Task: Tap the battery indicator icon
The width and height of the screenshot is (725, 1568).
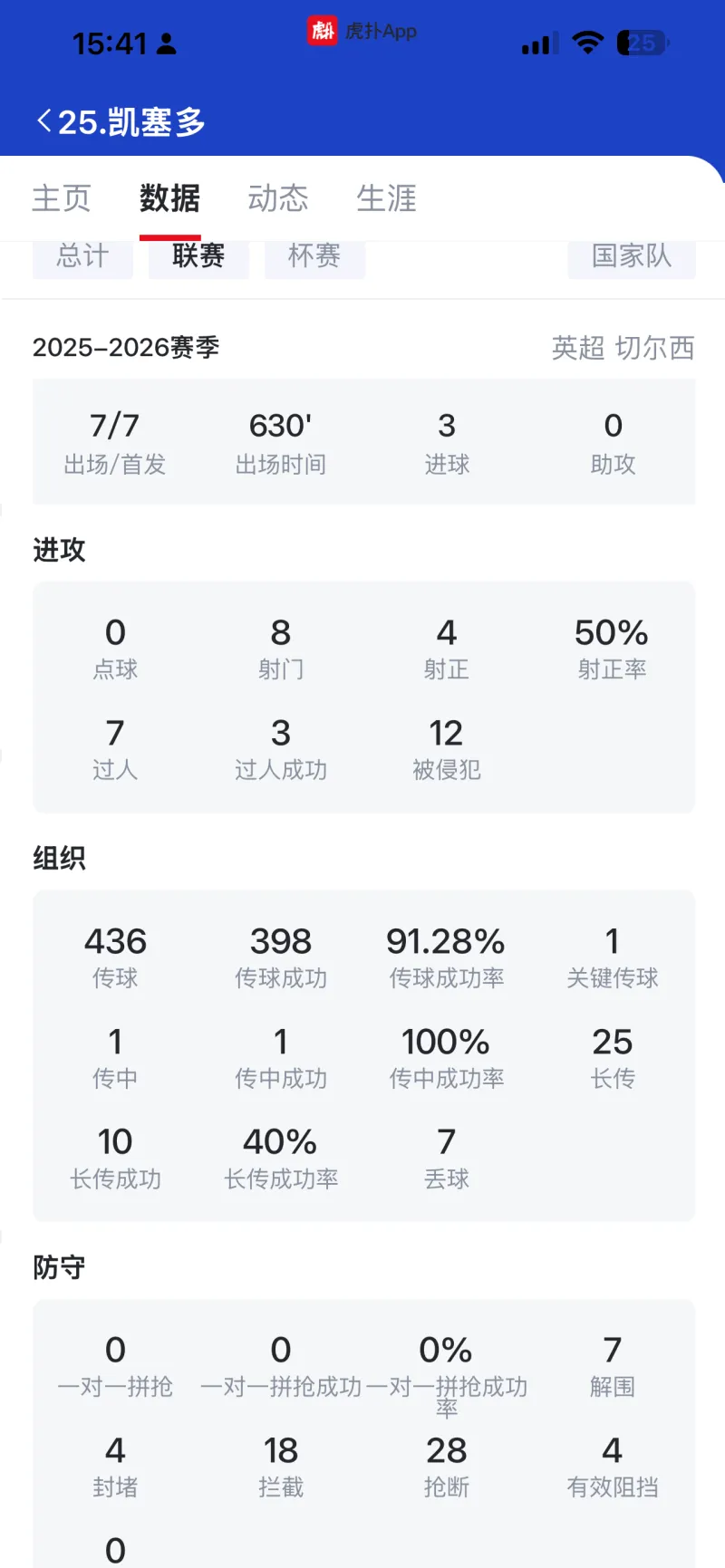Action: (x=643, y=43)
